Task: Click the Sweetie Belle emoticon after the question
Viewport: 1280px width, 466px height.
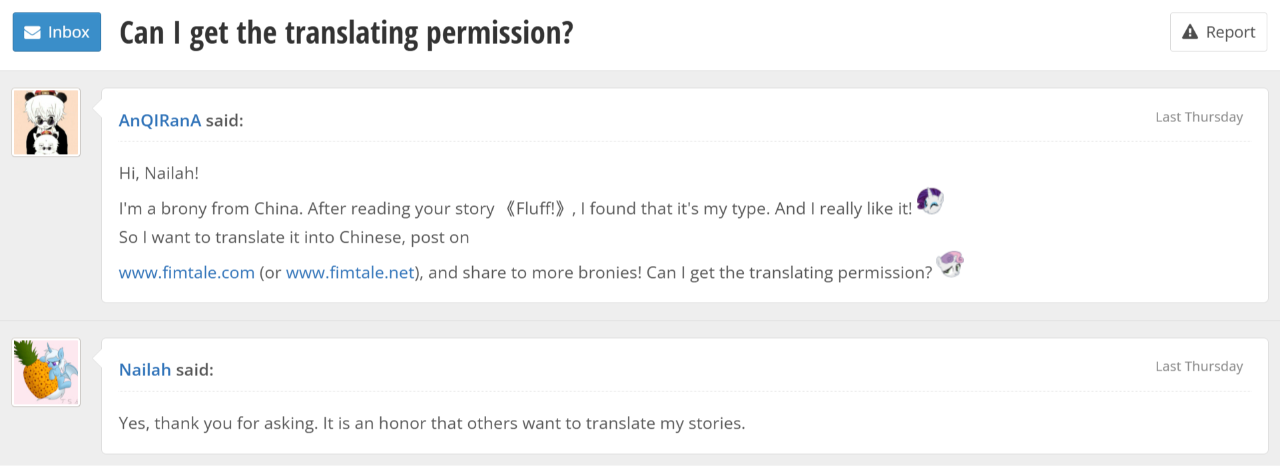Action: [x=950, y=264]
